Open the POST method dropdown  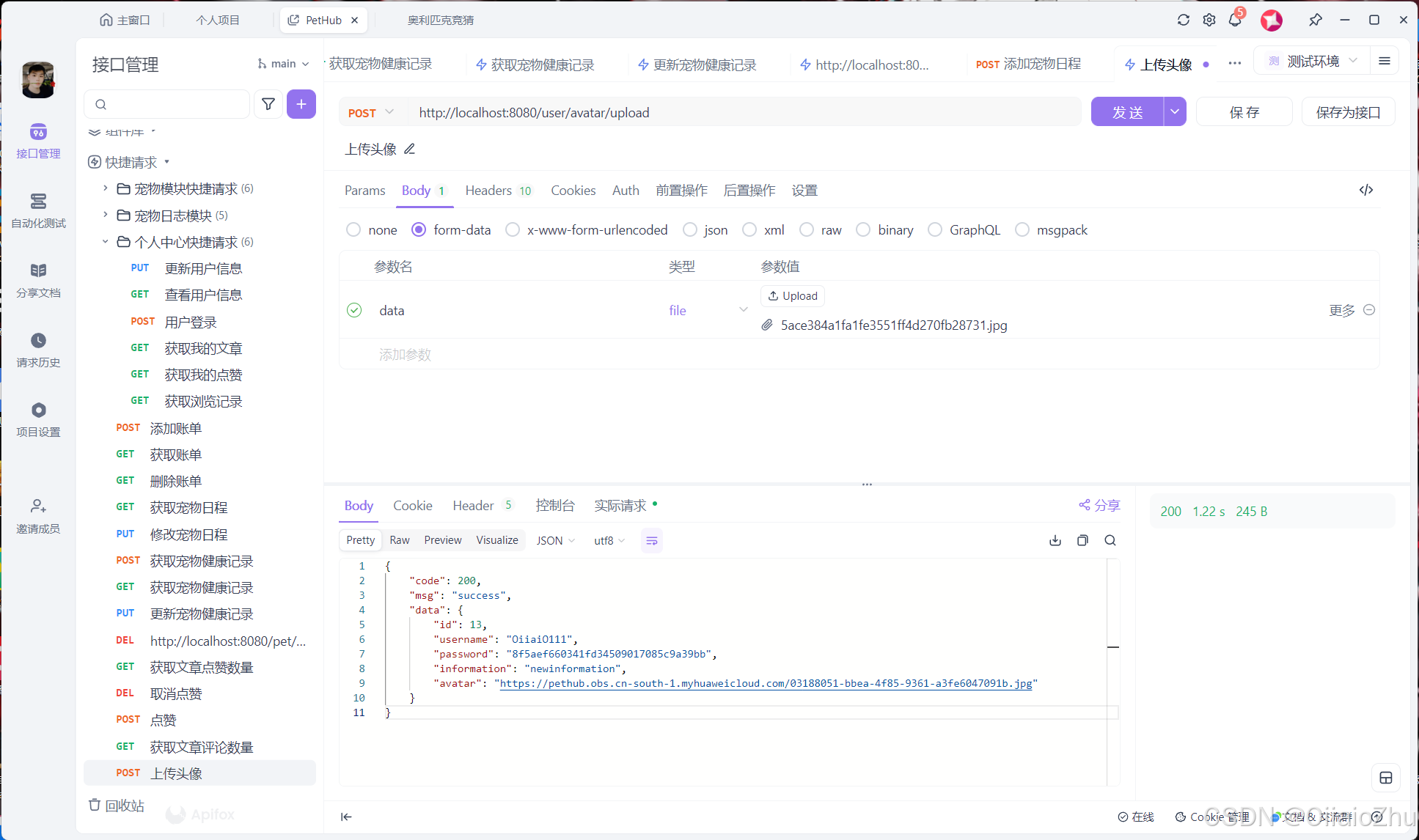coord(371,112)
